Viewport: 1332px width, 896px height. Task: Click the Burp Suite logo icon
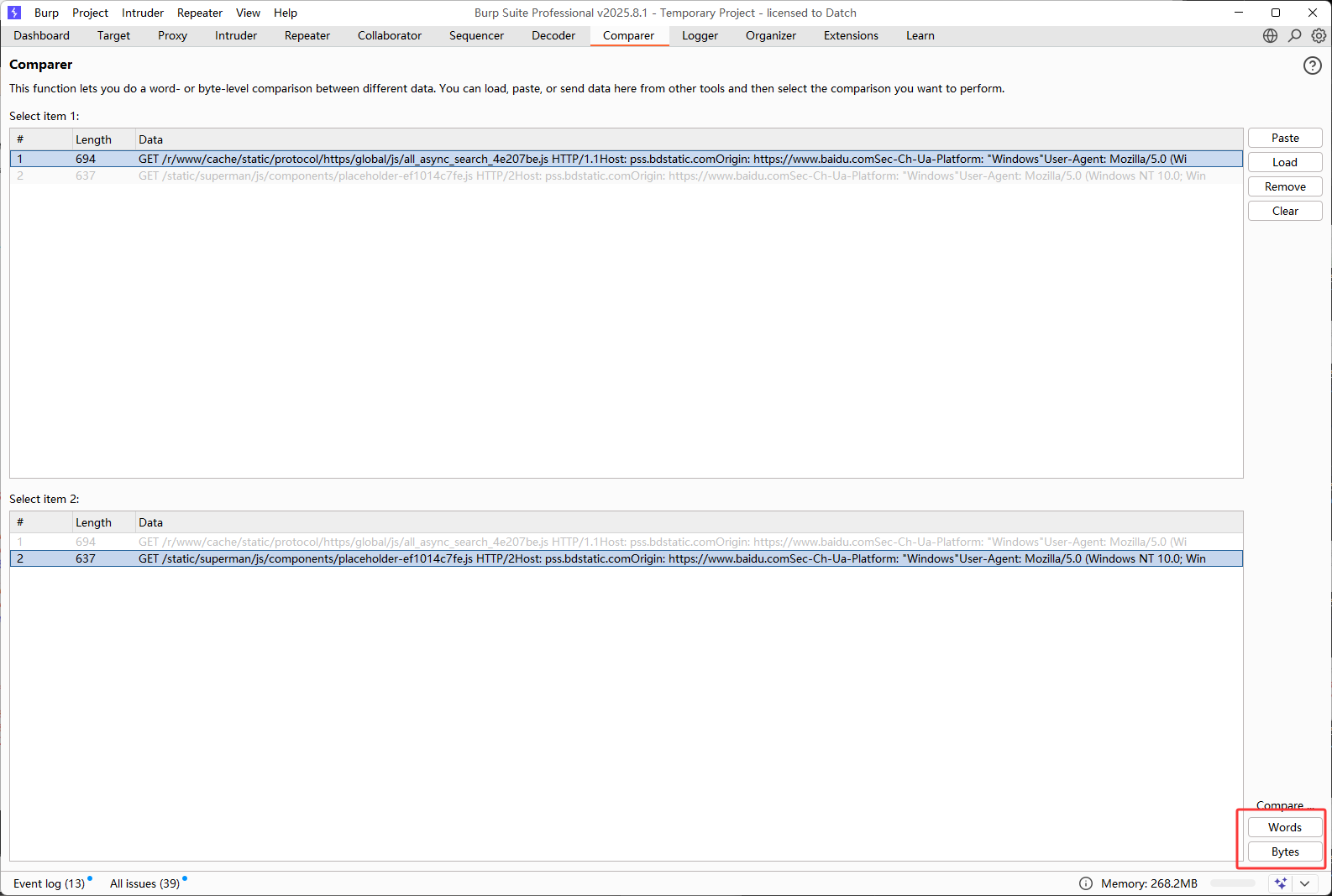click(14, 13)
